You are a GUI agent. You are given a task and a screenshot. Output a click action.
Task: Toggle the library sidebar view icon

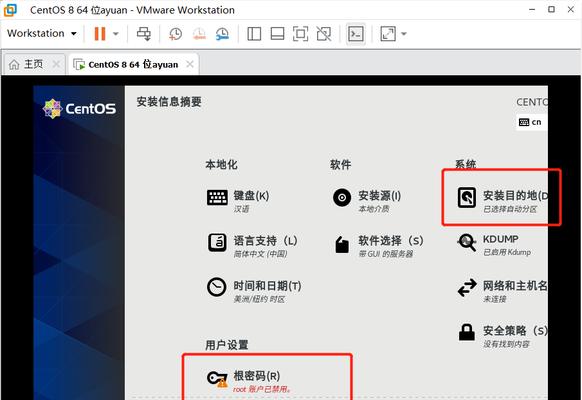(x=254, y=34)
